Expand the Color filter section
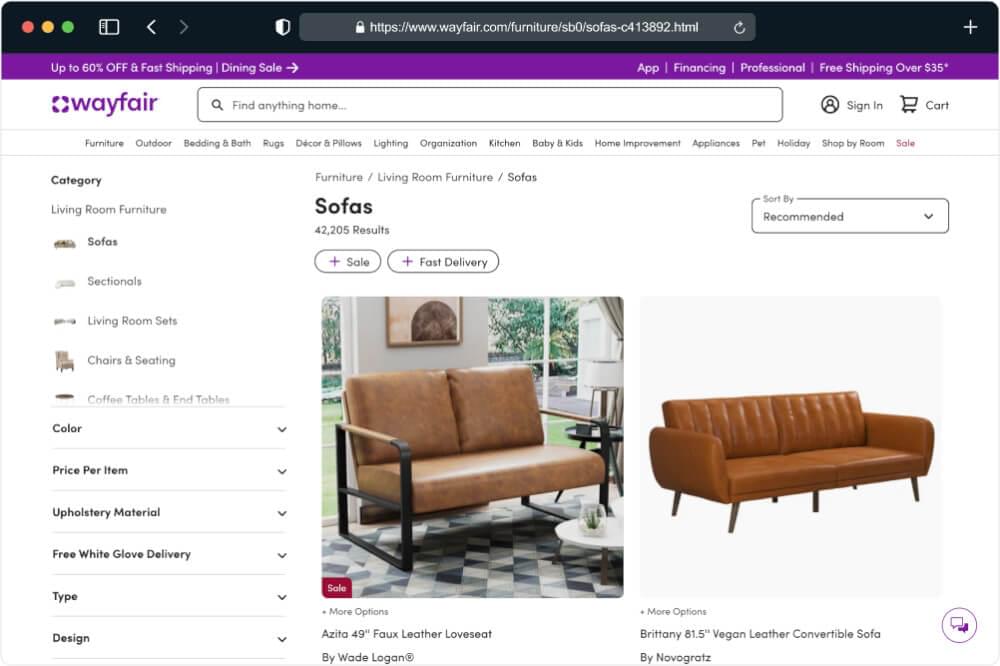Image resolution: width=1000 pixels, height=666 pixels. coord(167,429)
